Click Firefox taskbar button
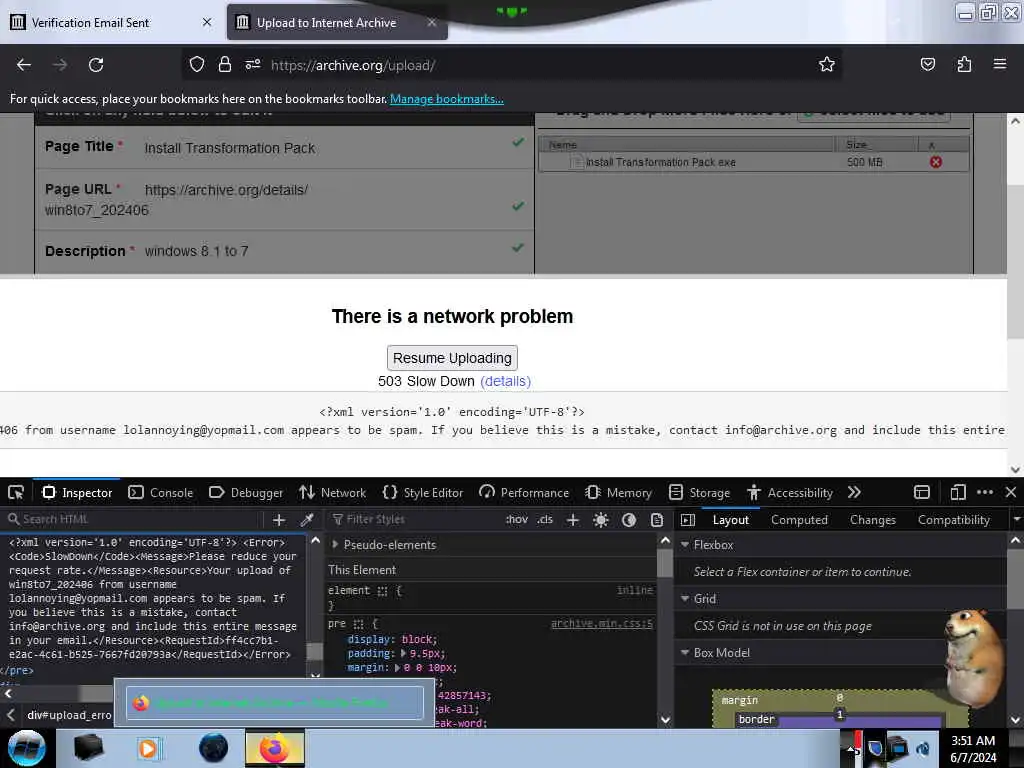1024x768 pixels. pyautogui.click(x=275, y=748)
